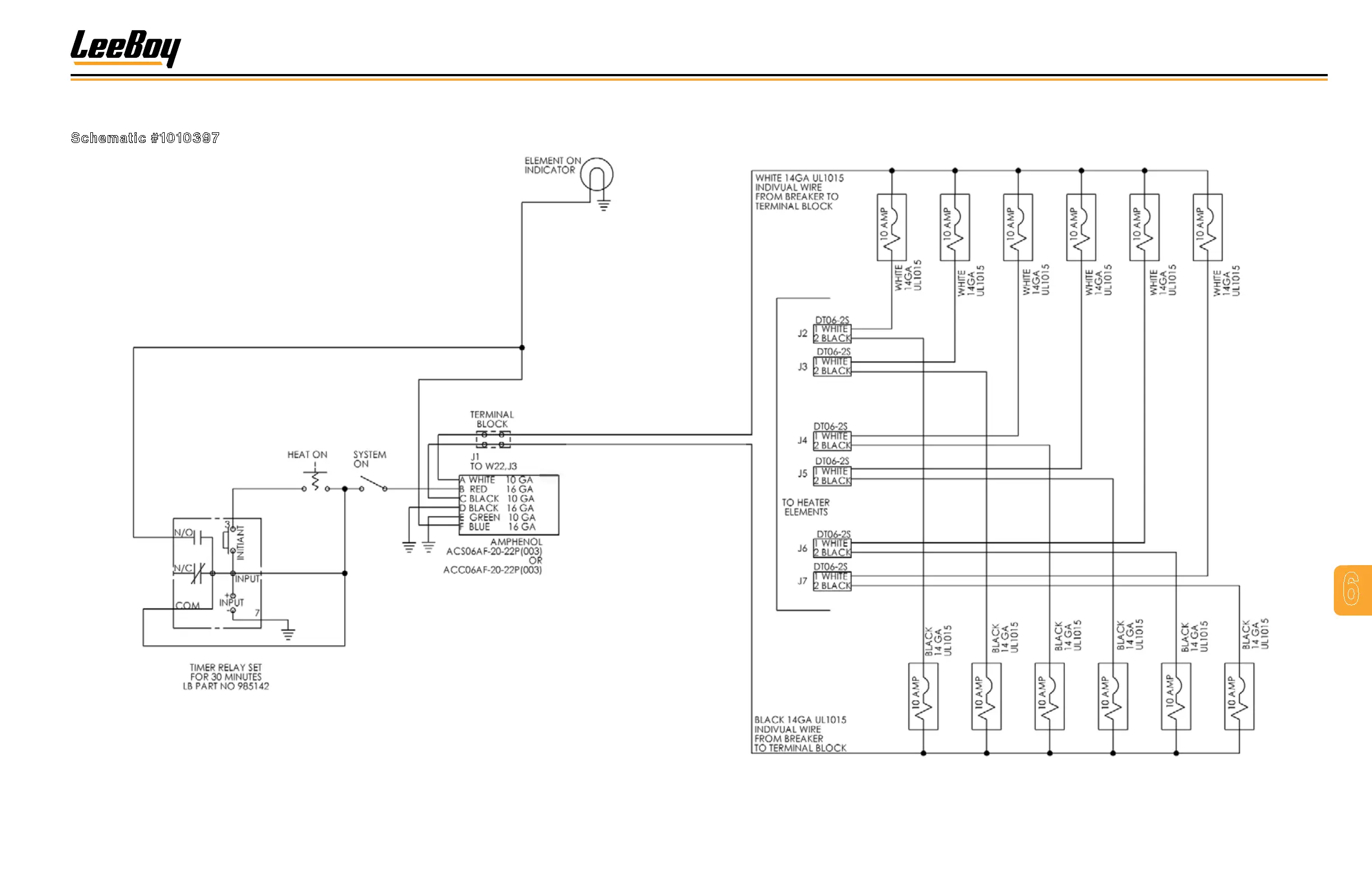The height and width of the screenshot is (888, 1372).
Task: Click the TIMER RELAY SET FOR 30 MINUTES note
Action: (x=225, y=677)
